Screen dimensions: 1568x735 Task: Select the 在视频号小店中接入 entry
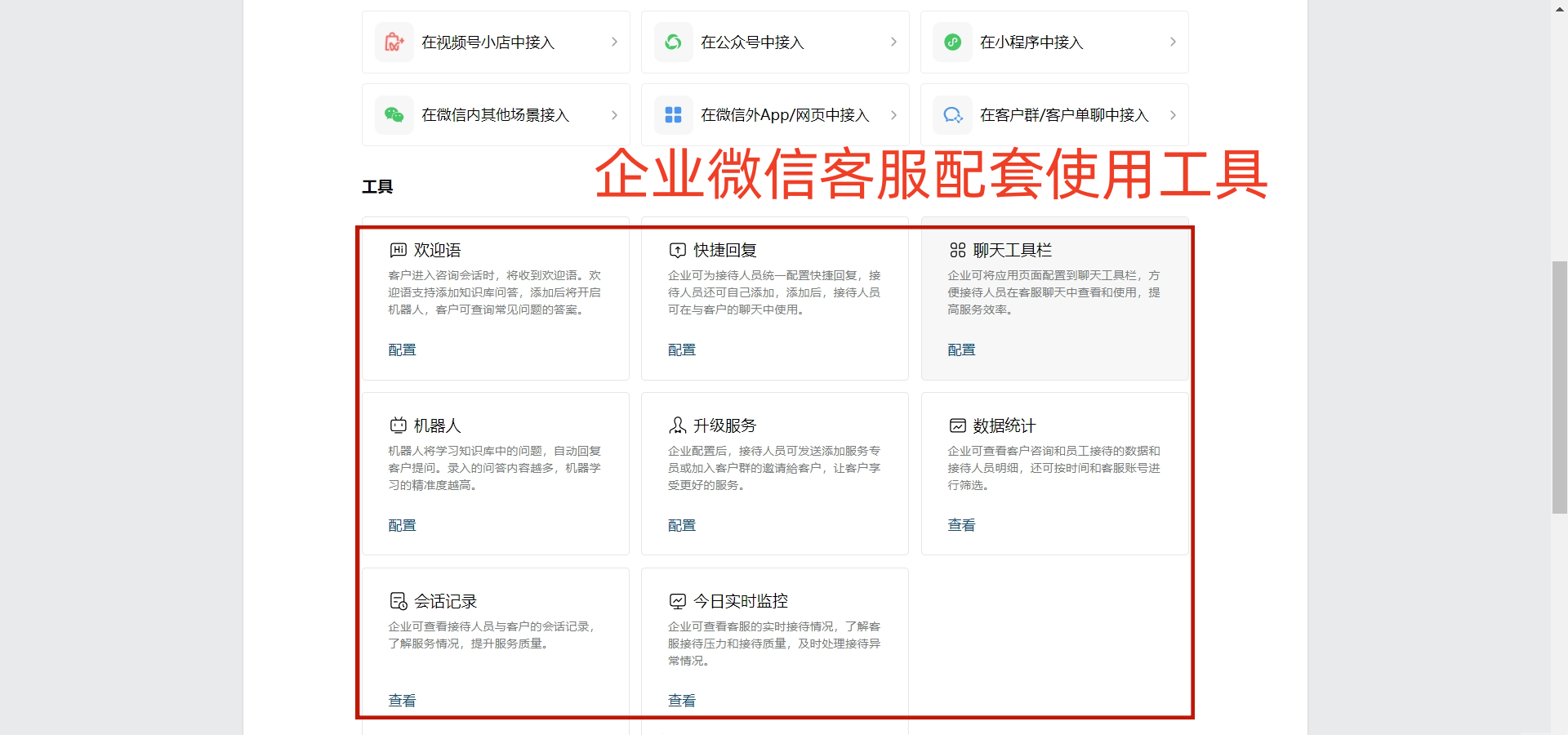coord(496,42)
